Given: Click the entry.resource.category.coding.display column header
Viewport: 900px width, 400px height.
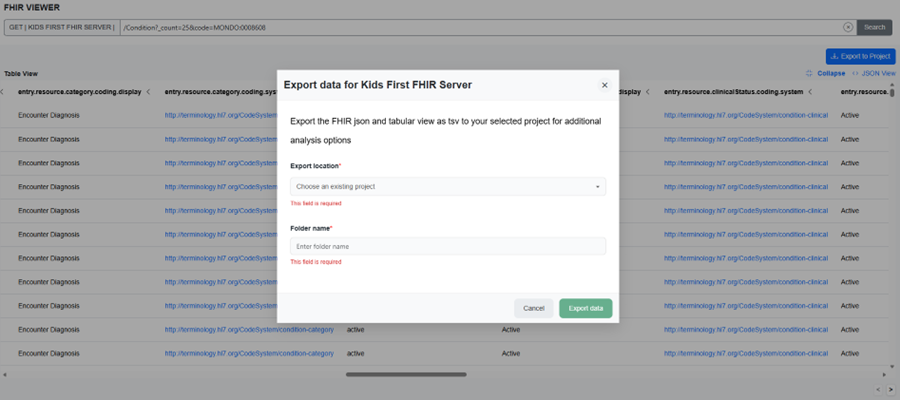Looking at the screenshot, I should (x=79, y=92).
